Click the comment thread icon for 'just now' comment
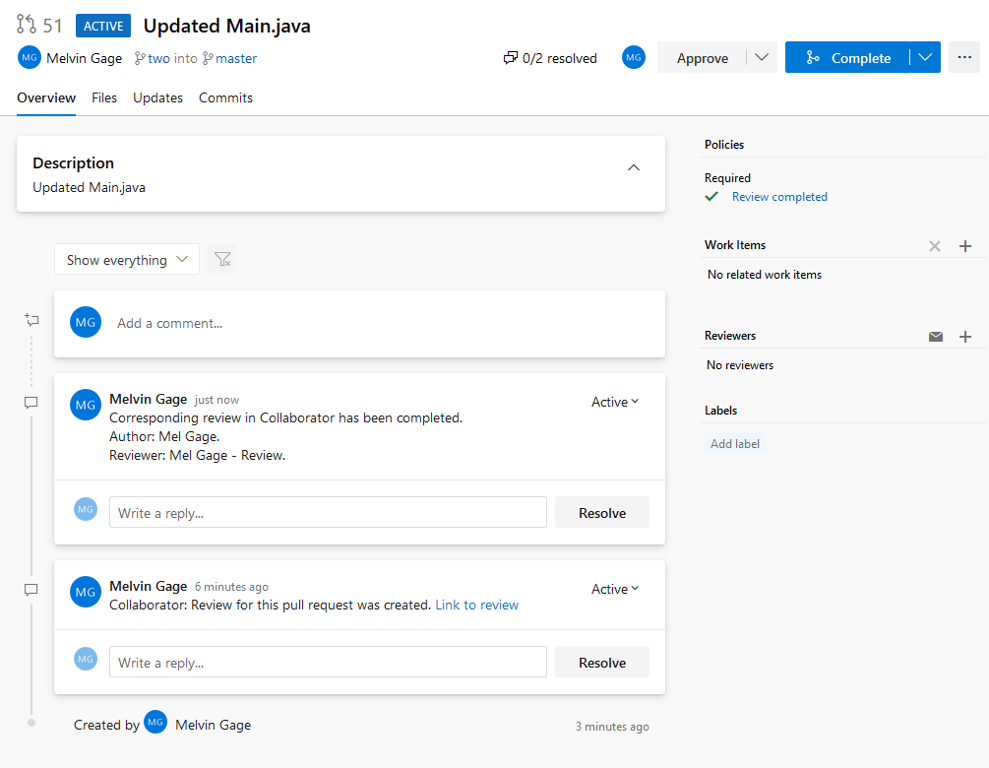The width and height of the screenshot is (989, 768). click(x=31, y=402)
